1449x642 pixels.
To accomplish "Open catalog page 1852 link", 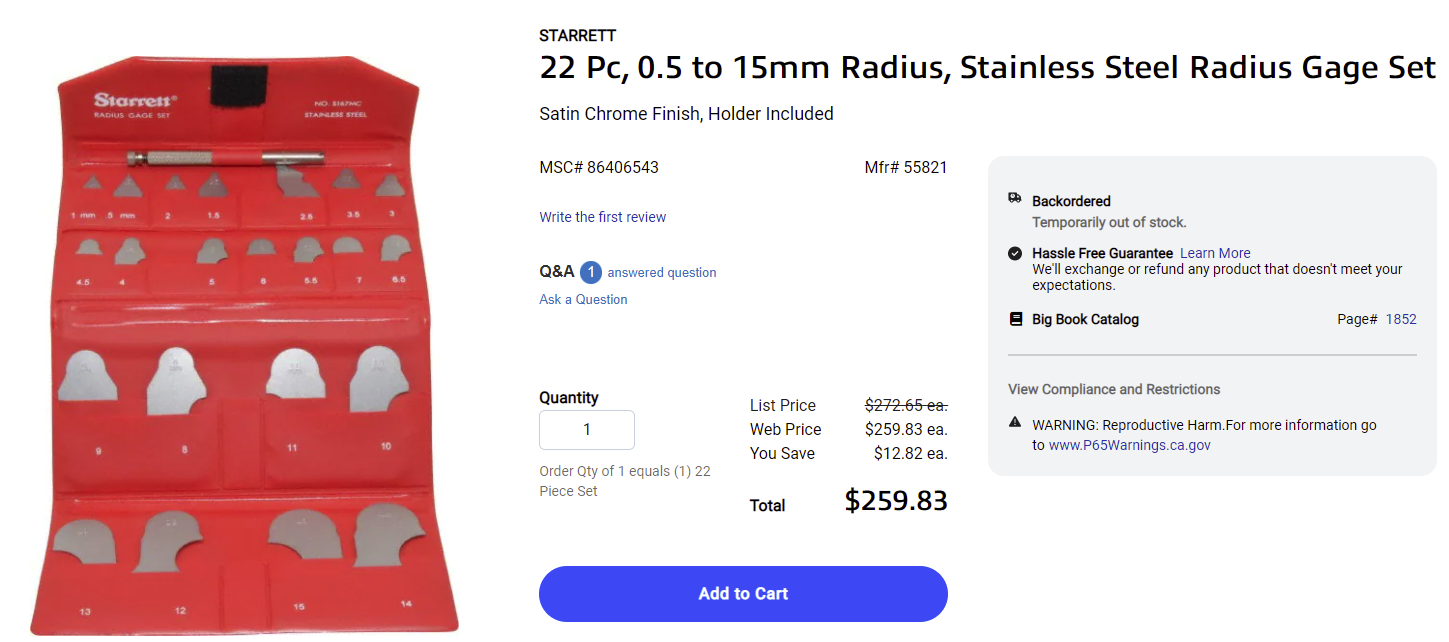I will (x=1401, y=319).
